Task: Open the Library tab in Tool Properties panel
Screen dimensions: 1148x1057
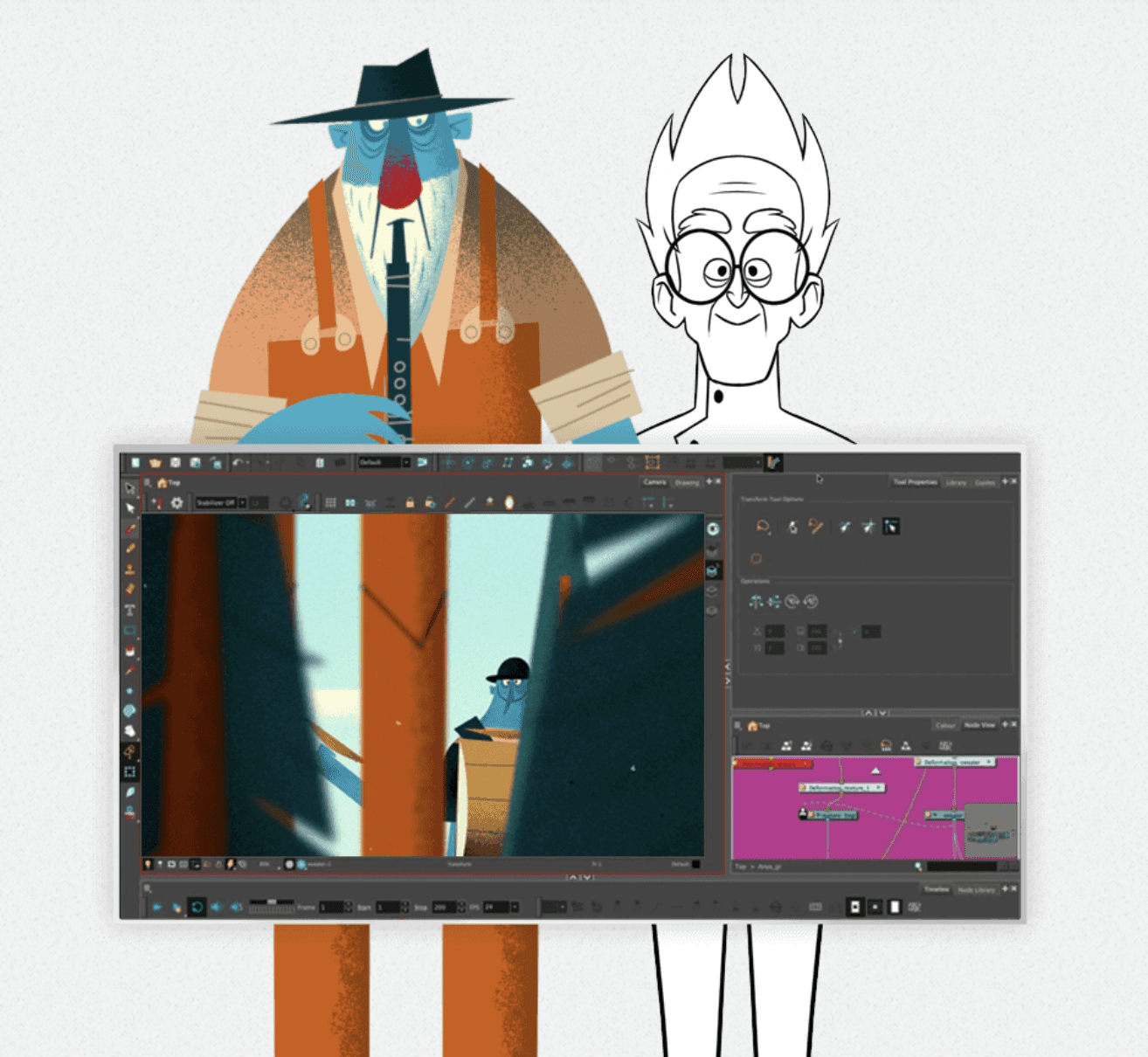Action: [957, 482]
